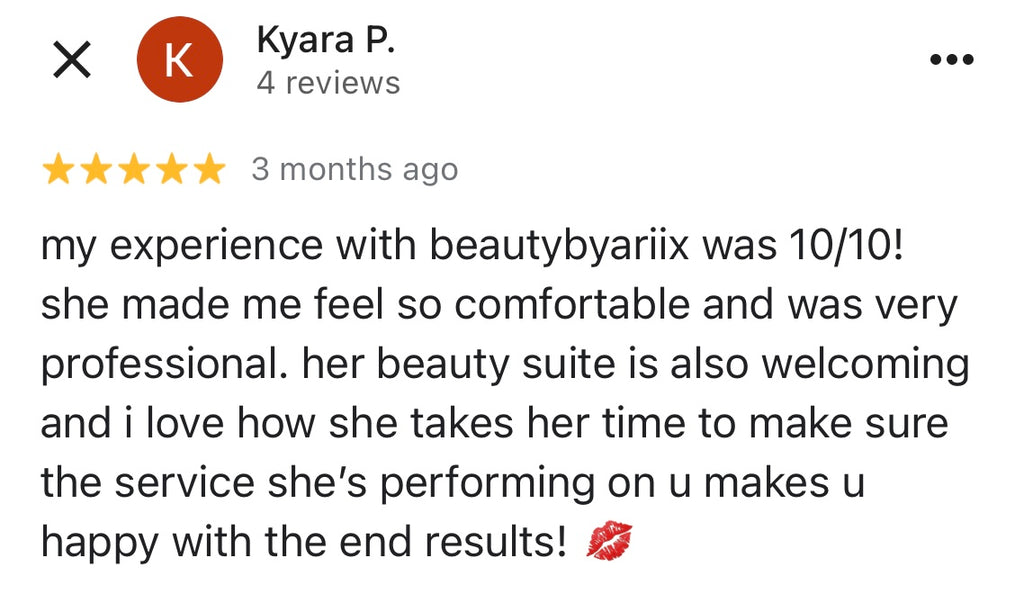Click the third yellow rating star
The width and height of the screenshot is (1024, 612).
pos(134,170)
